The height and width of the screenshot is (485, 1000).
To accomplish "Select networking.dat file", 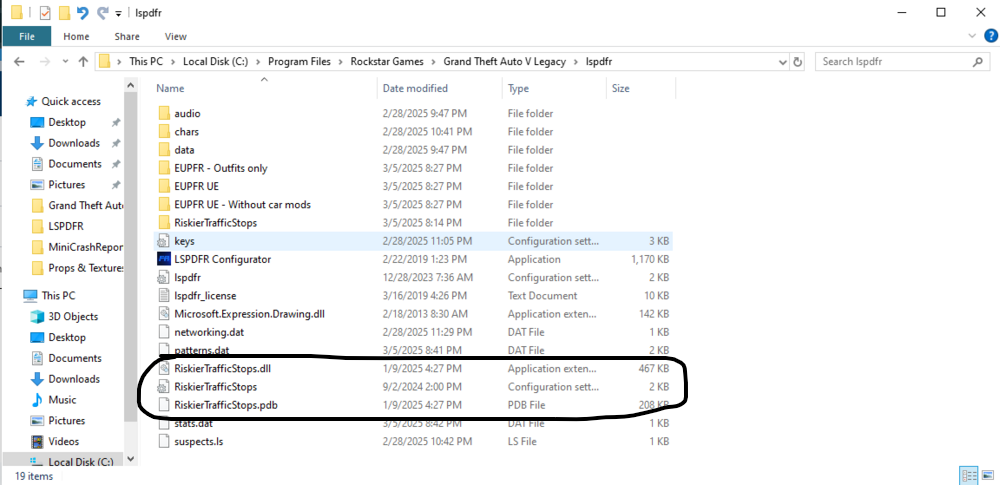I will tap(209, 332).
